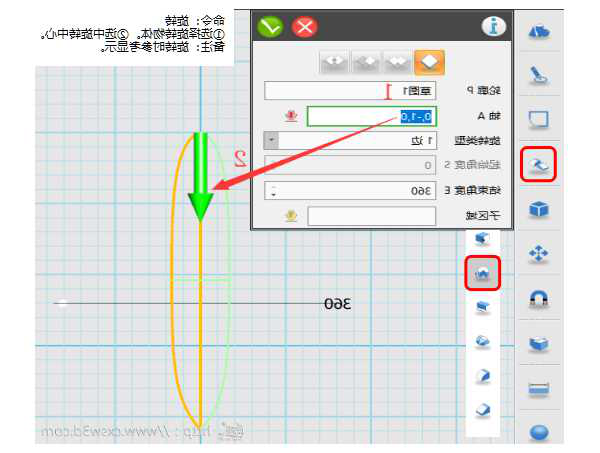Select the Extrude icon in feature submenu
The width and height of the screenshot is (600, 453).
click(482, 239)
